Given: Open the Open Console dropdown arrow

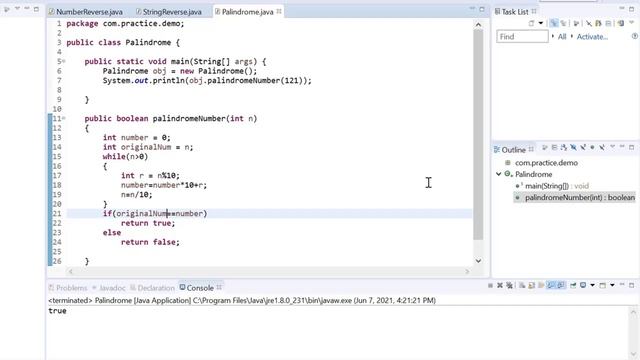Looking at the screenshot, I should coord(612,285).
